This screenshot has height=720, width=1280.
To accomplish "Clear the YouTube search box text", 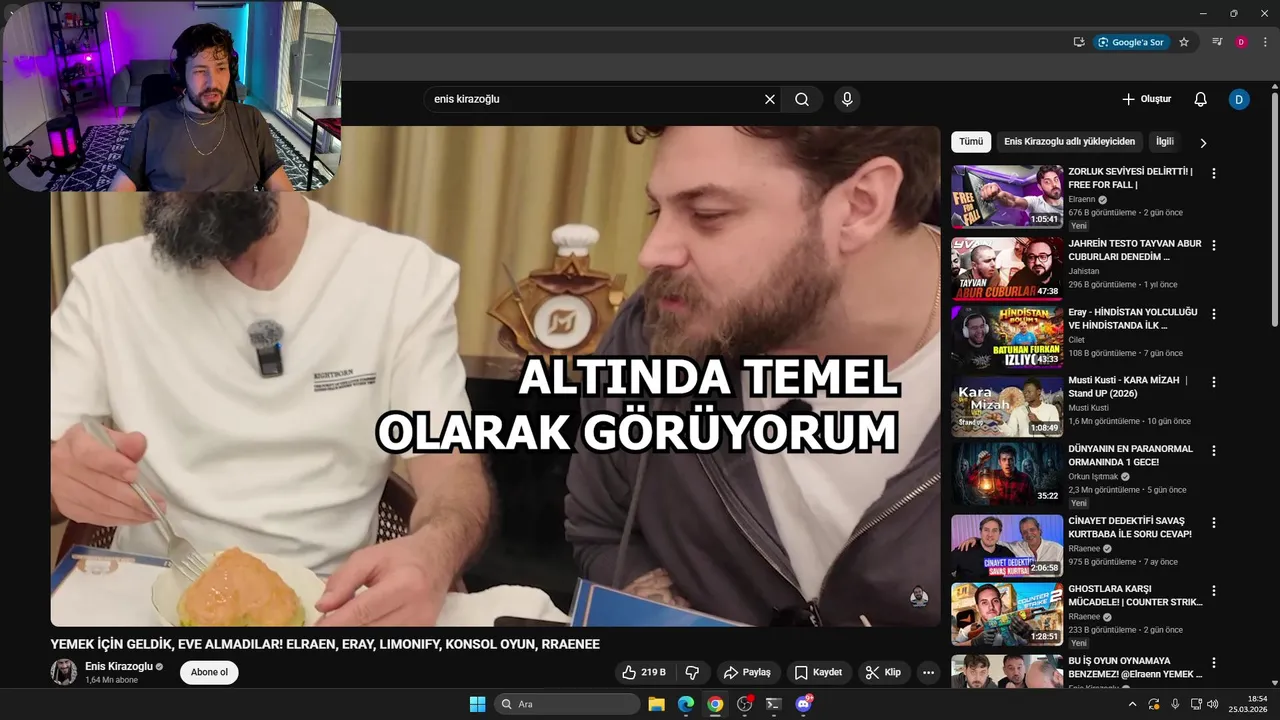I will [x=770, y=99].
